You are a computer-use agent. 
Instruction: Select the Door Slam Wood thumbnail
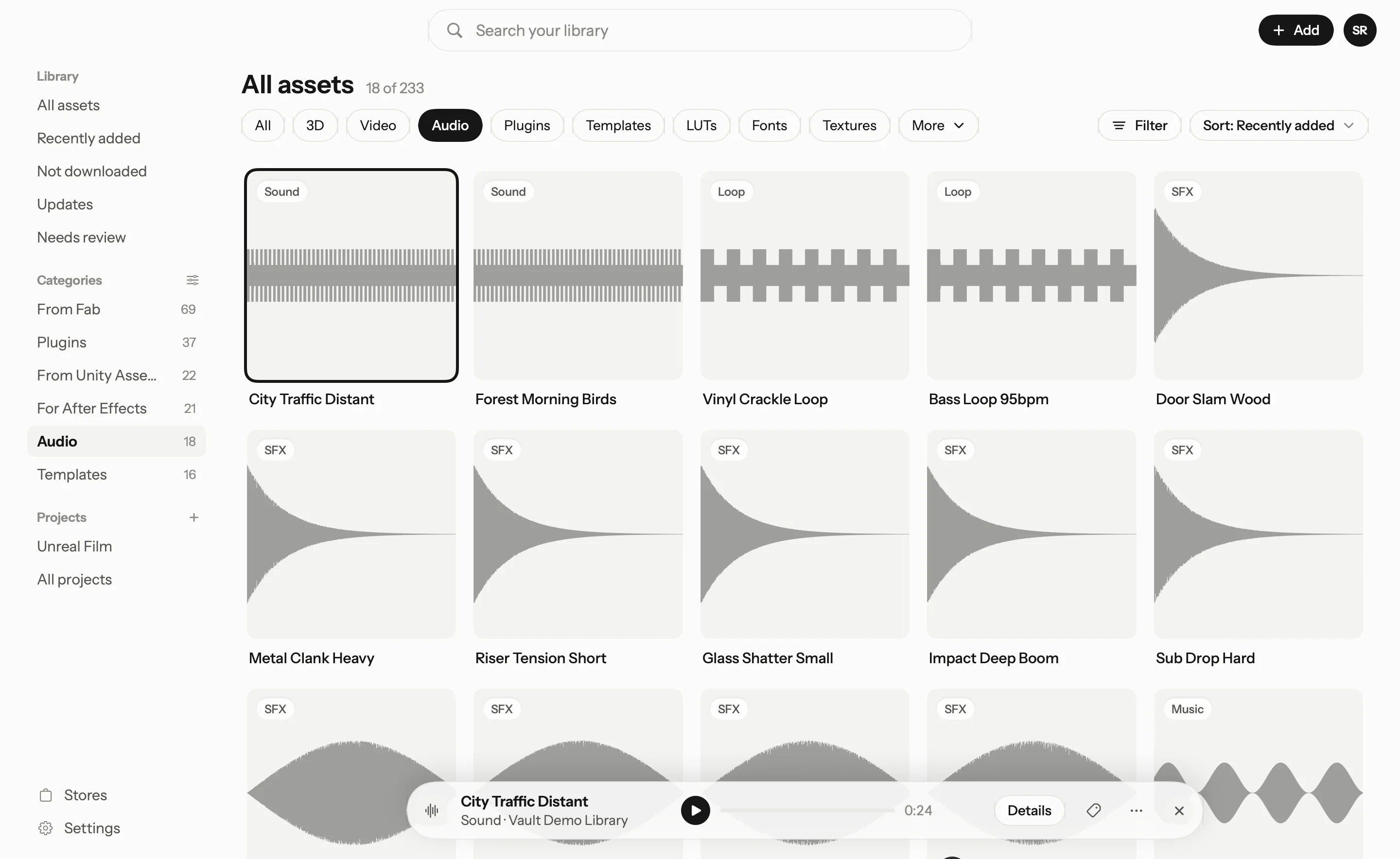[x=1258, y=275]
